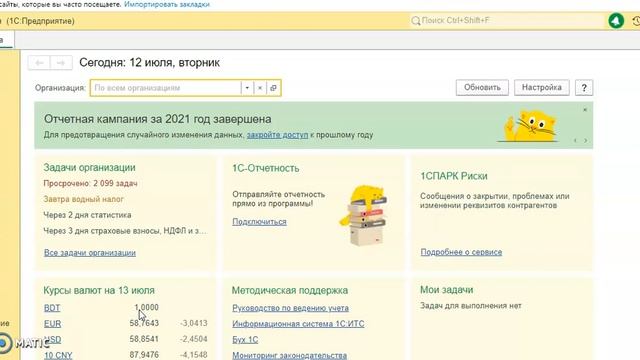Click the EUR rate 58,7643
The height and width of the screenshot is (360, 640).
pos(144,323)
